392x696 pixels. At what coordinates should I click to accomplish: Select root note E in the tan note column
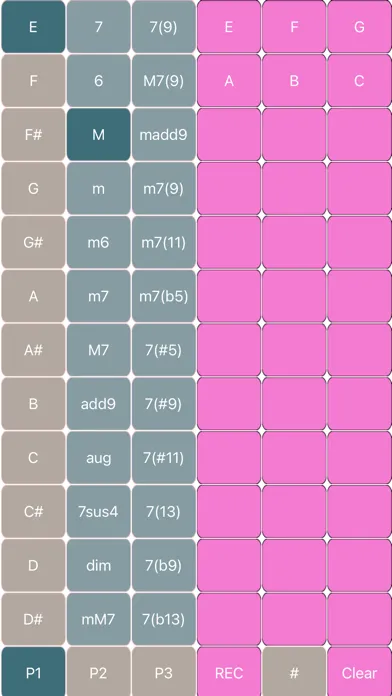click(33, 27)
